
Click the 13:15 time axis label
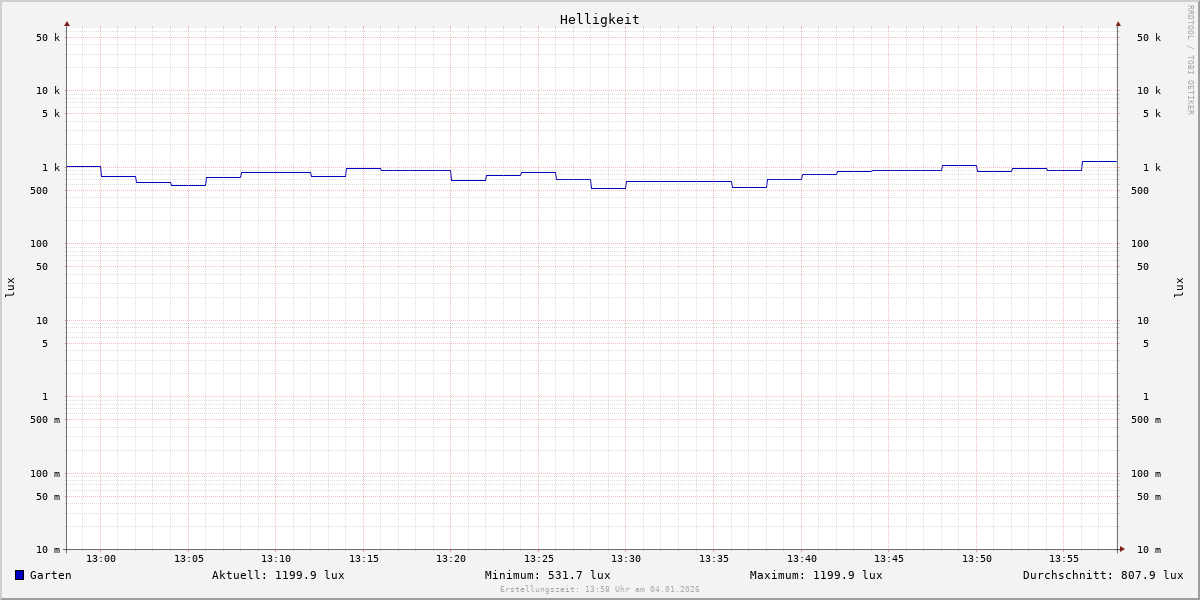point(364,559)
